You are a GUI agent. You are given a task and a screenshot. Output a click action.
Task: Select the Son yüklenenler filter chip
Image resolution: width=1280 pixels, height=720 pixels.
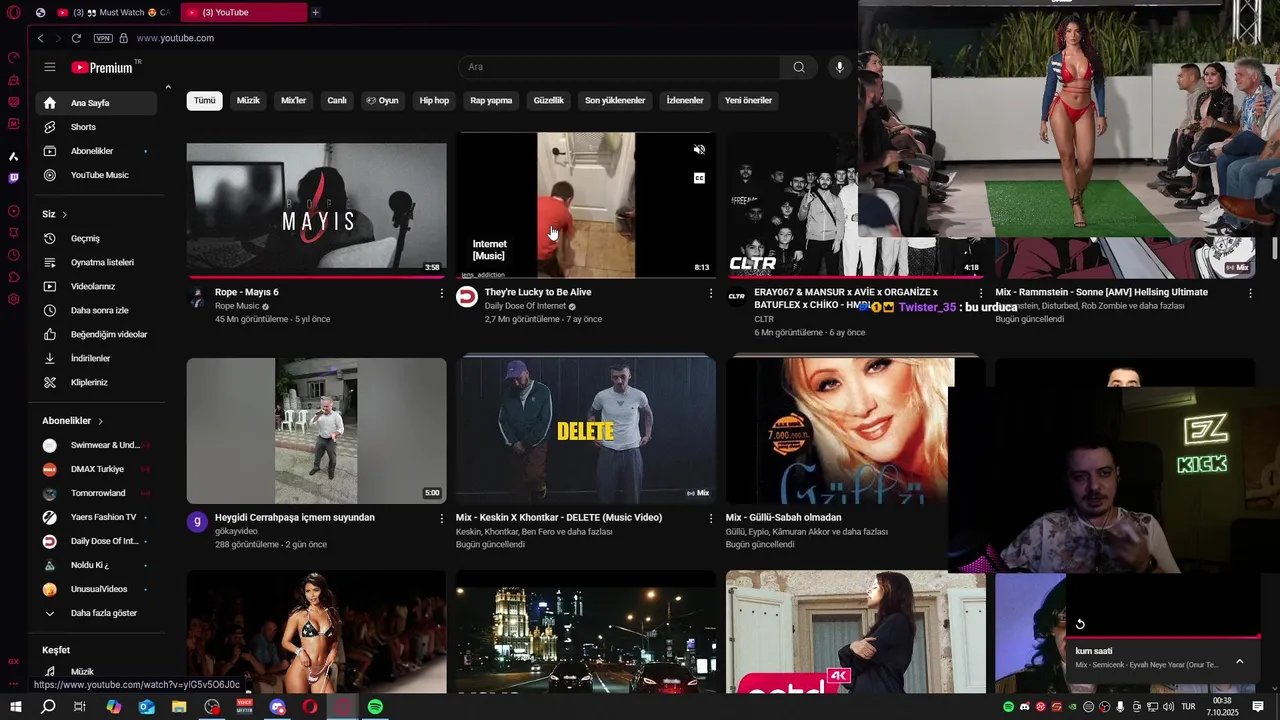(615, 100)
